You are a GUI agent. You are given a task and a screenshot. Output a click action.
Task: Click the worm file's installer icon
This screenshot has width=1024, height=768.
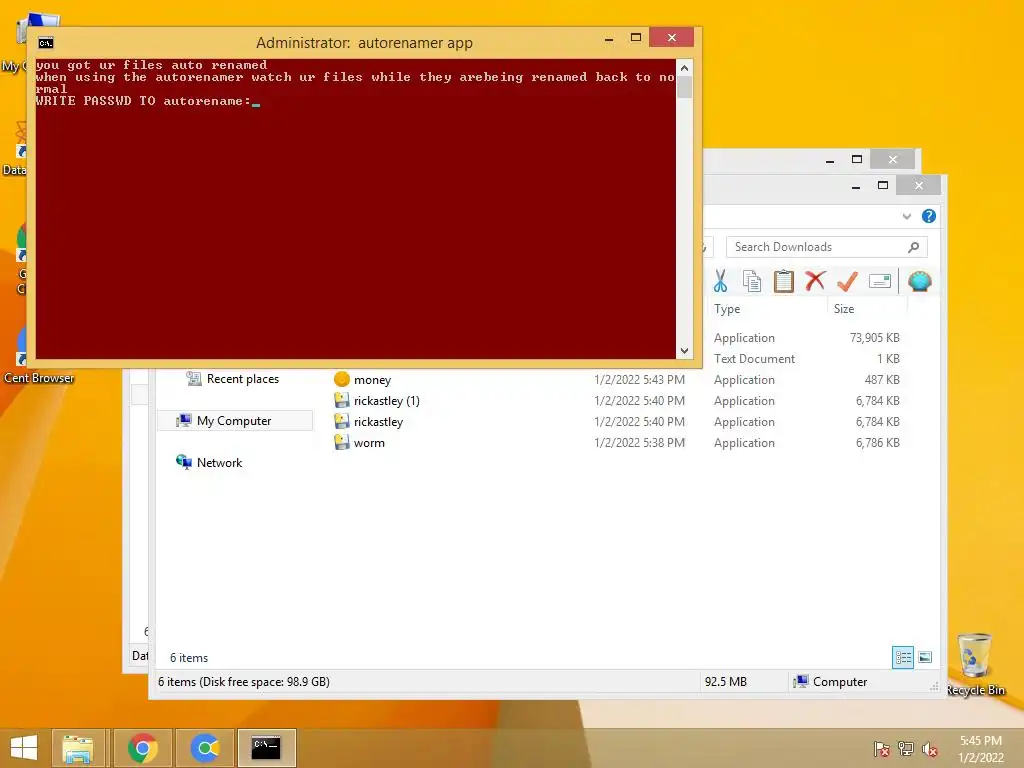pos(342,442)
